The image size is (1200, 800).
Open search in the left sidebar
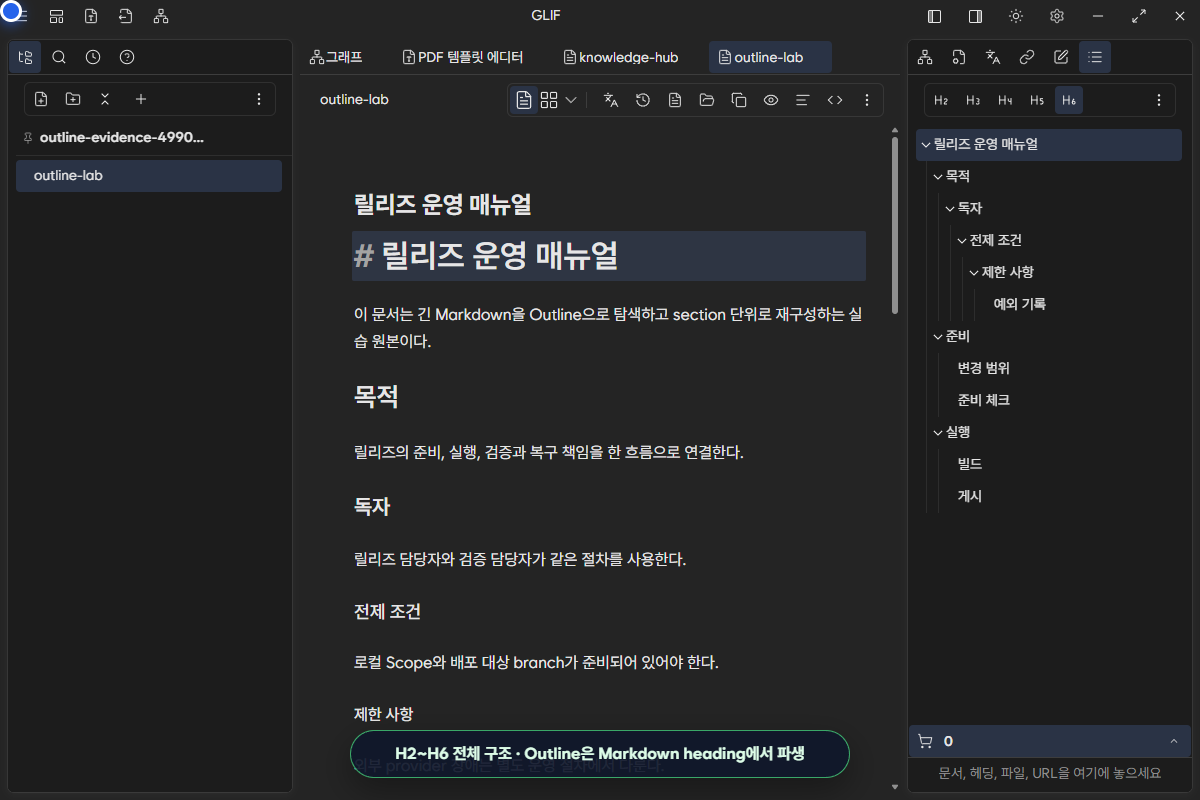59,57
